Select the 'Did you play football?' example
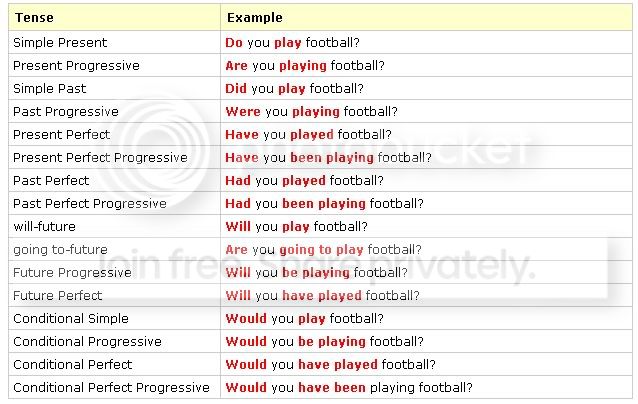Image resolution: width=638 pixels, height=404 pixels. pos(294,89)
